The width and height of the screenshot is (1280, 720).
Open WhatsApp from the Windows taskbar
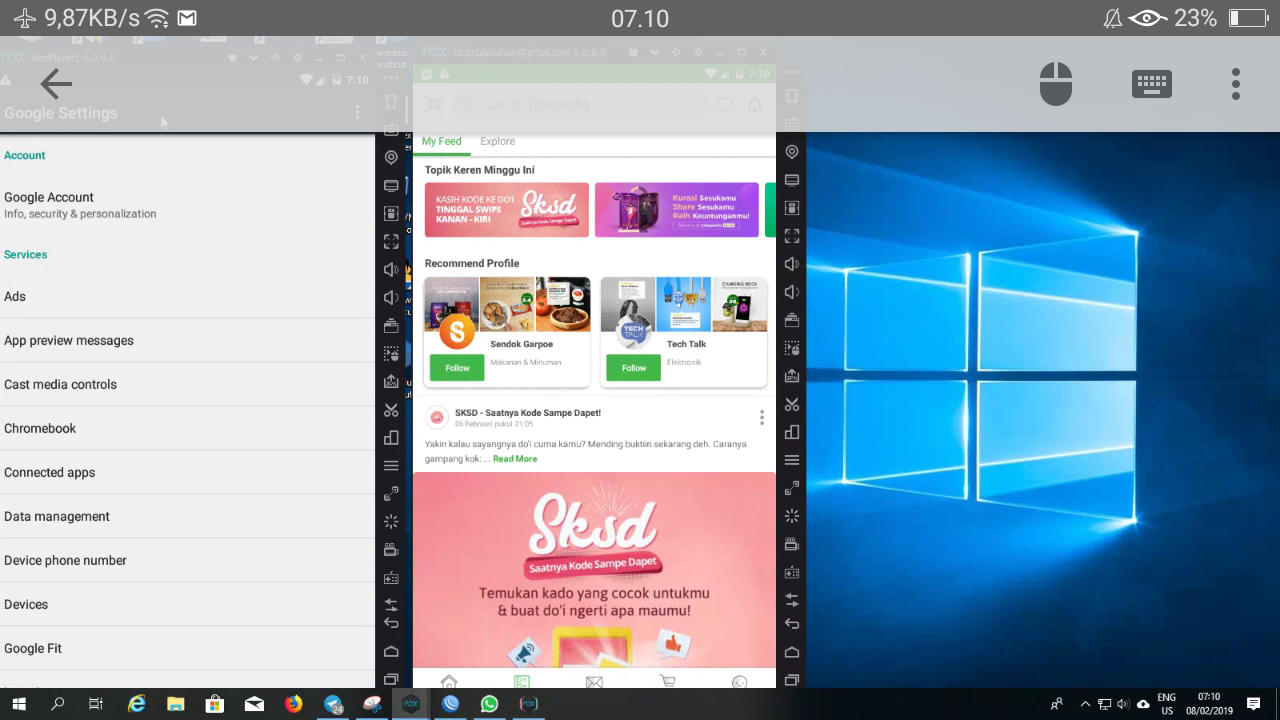pos(489,703)
